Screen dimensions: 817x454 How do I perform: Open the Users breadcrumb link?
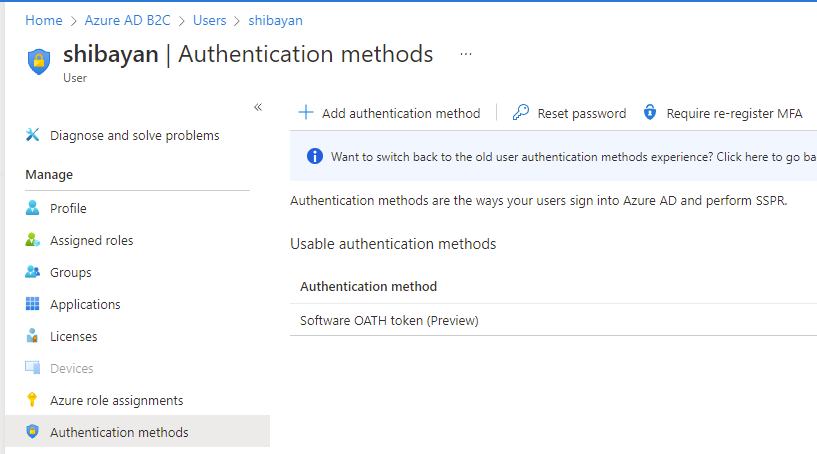click(x=209, y=20)
